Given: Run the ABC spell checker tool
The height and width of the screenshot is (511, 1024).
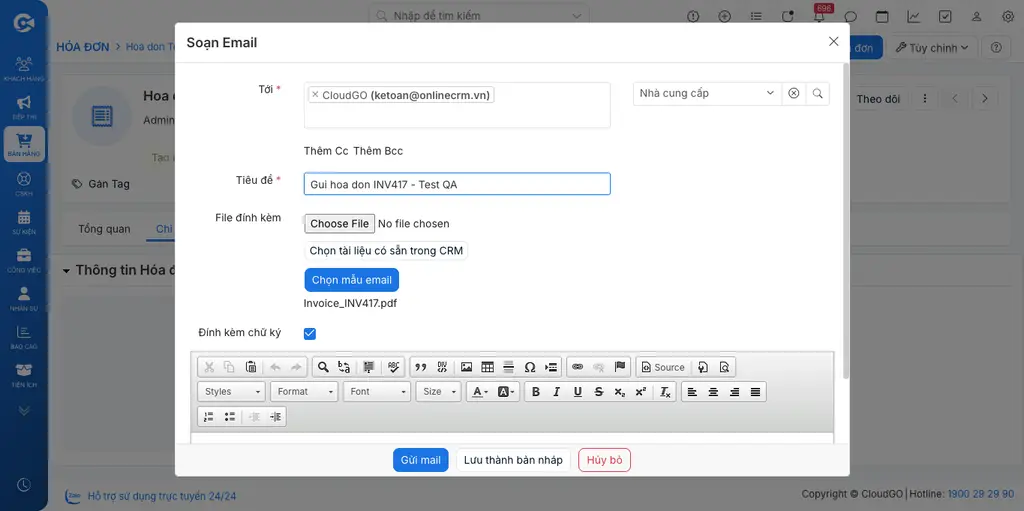Looking at the screenshot, I should 393,367.
